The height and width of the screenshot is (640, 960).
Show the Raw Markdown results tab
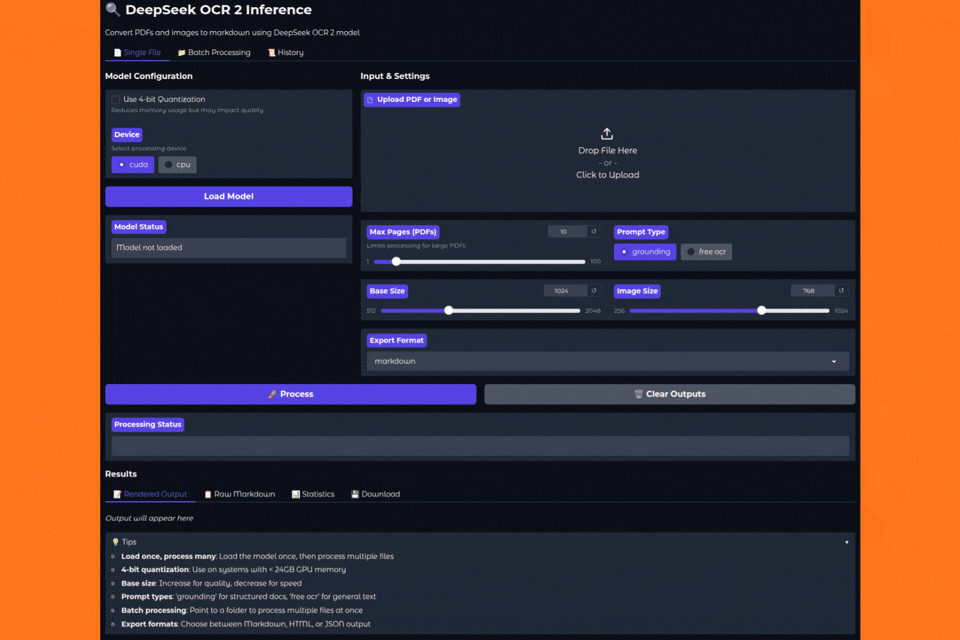239,494
